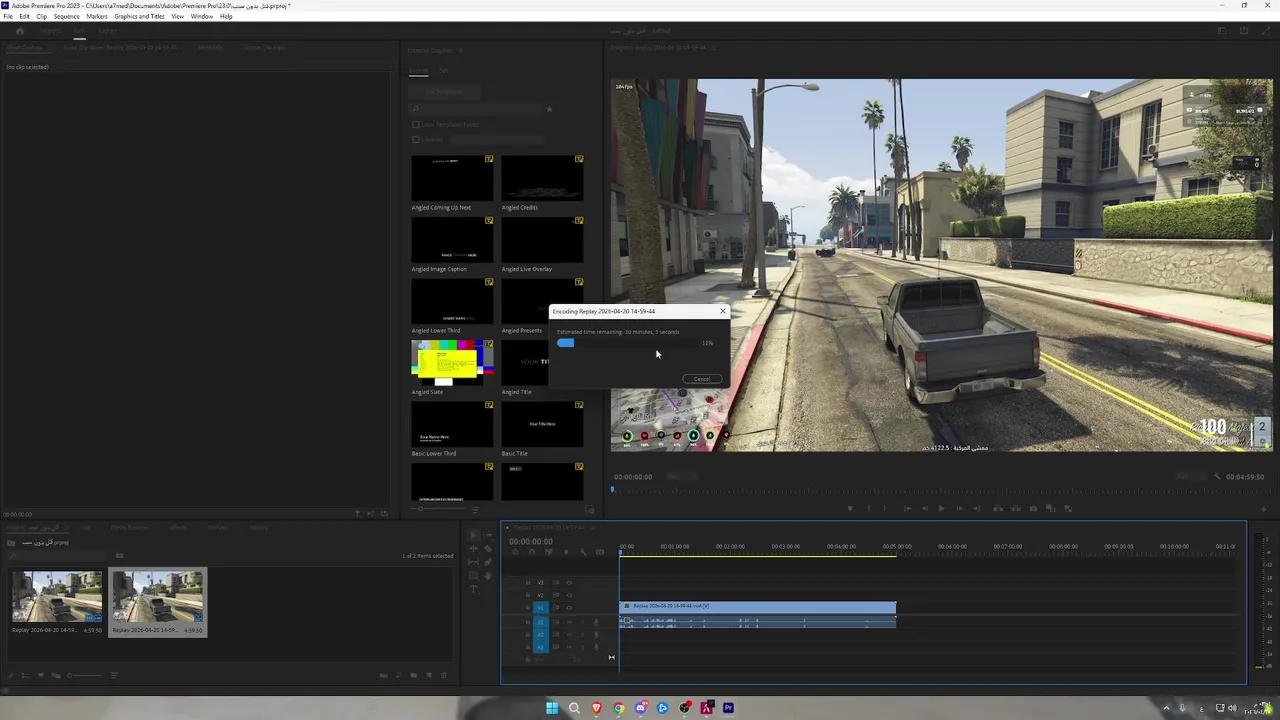Toggle V2 track output eye
1280x720 pixels.
pyautogui.click(x=569, y=595)
